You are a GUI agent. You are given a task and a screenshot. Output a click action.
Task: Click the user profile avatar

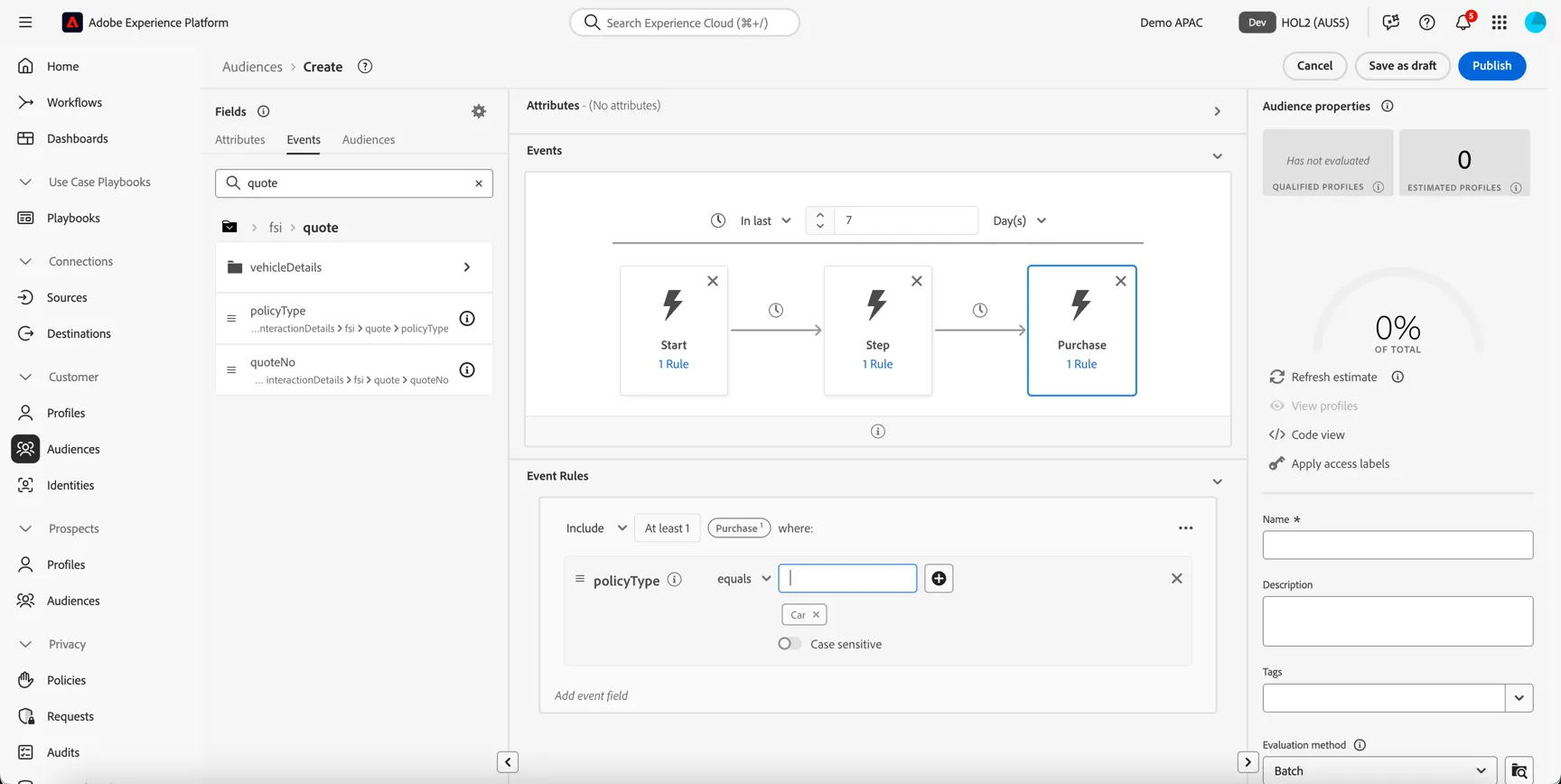(x=1536, y=23)
